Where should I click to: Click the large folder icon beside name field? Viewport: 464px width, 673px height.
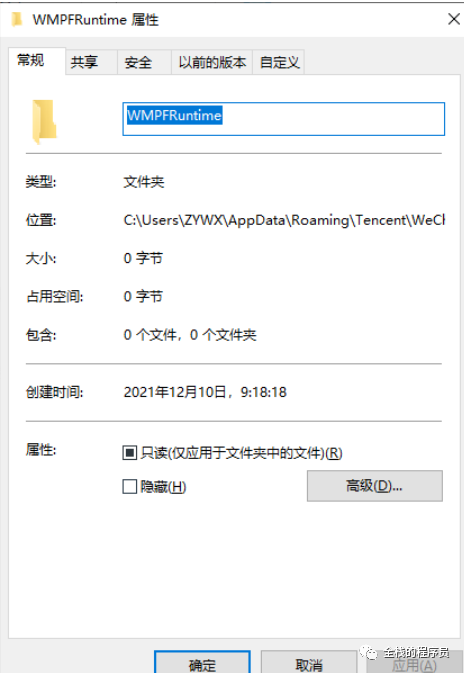click(45, 121)
